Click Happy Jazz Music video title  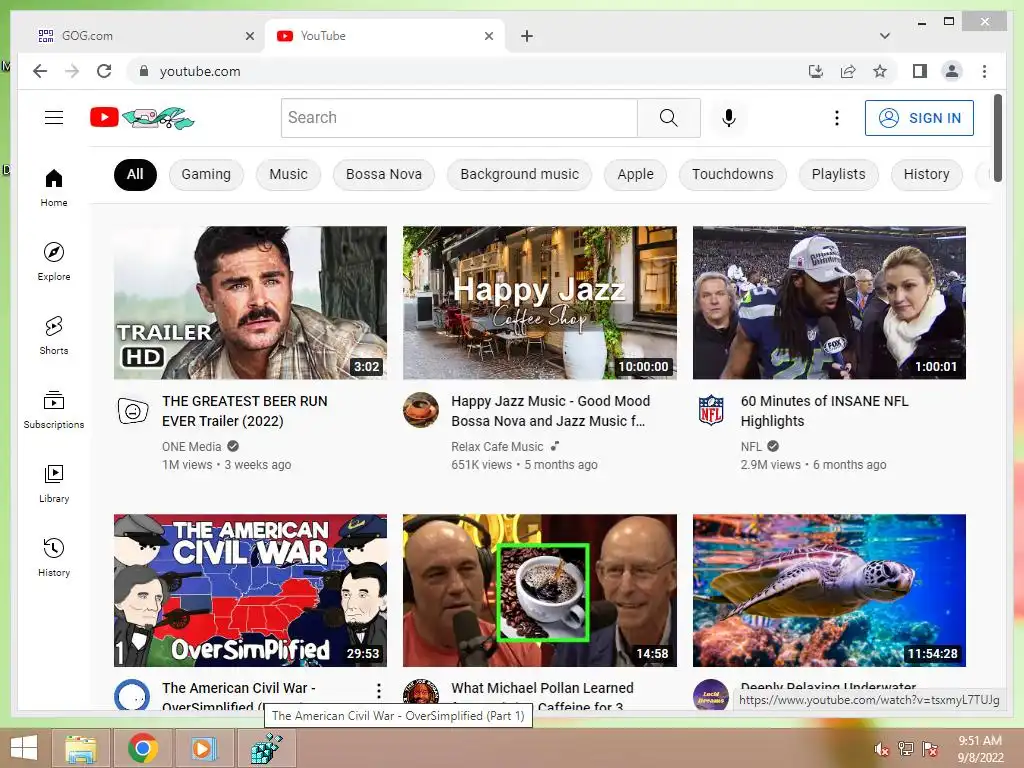point(551,411)
